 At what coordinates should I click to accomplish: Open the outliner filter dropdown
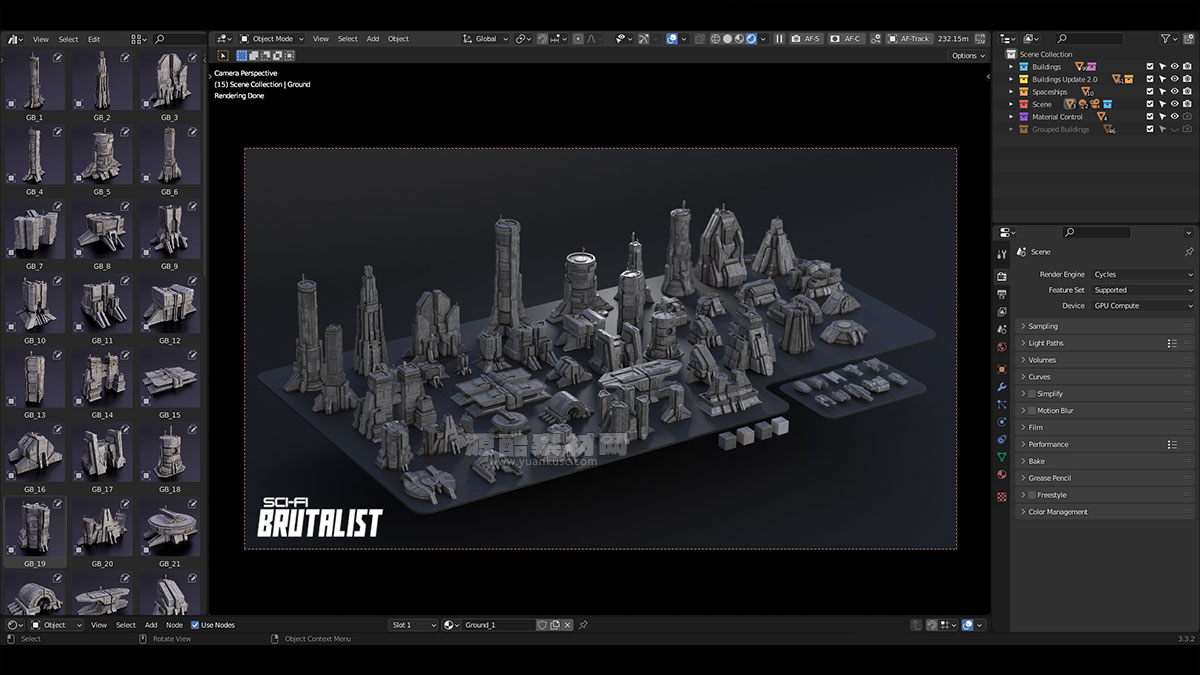click(1169, 38)
